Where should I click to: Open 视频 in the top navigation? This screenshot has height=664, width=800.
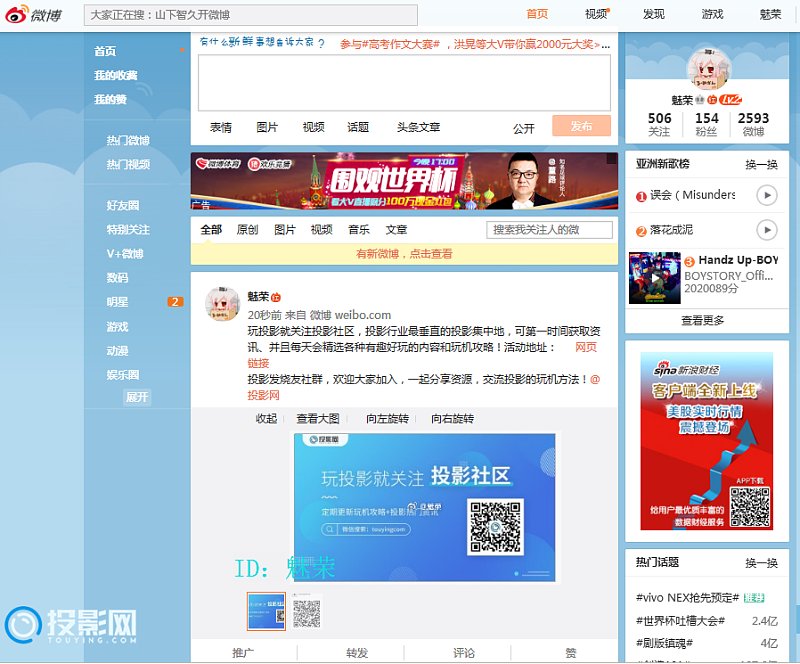(x=596, y=14)
